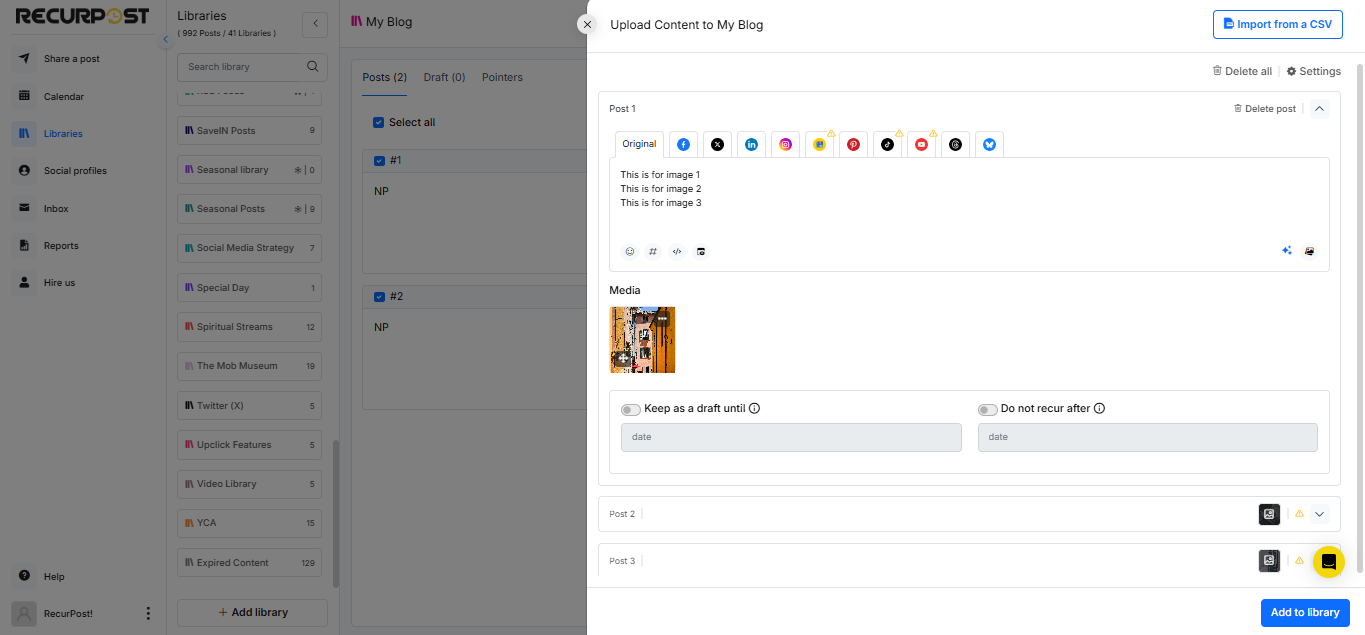Click the Post 1 media thumbnail

coord(642,340)
